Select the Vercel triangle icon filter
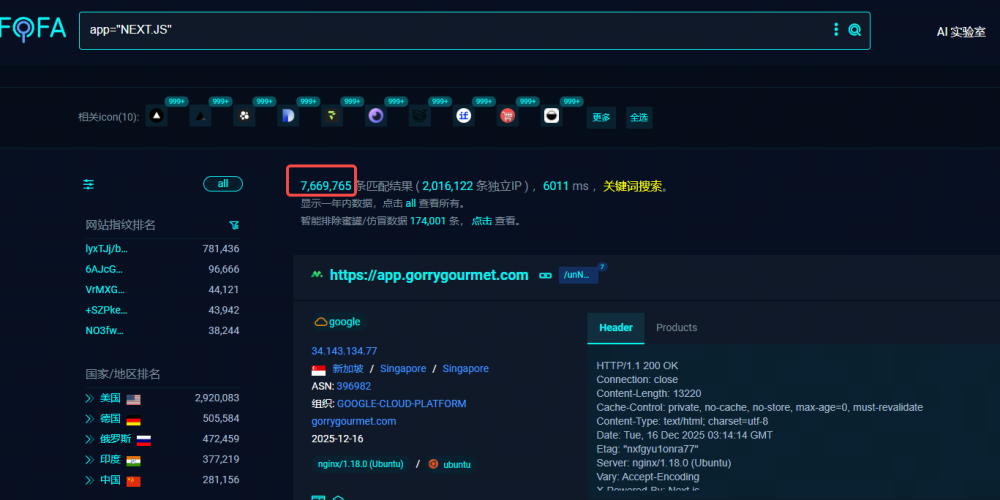This screenshot has height=500, width=1000. point(155,117)
